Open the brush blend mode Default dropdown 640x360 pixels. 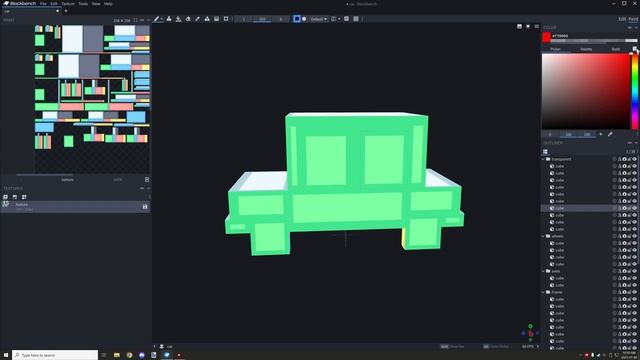click(x=319, y=19)
